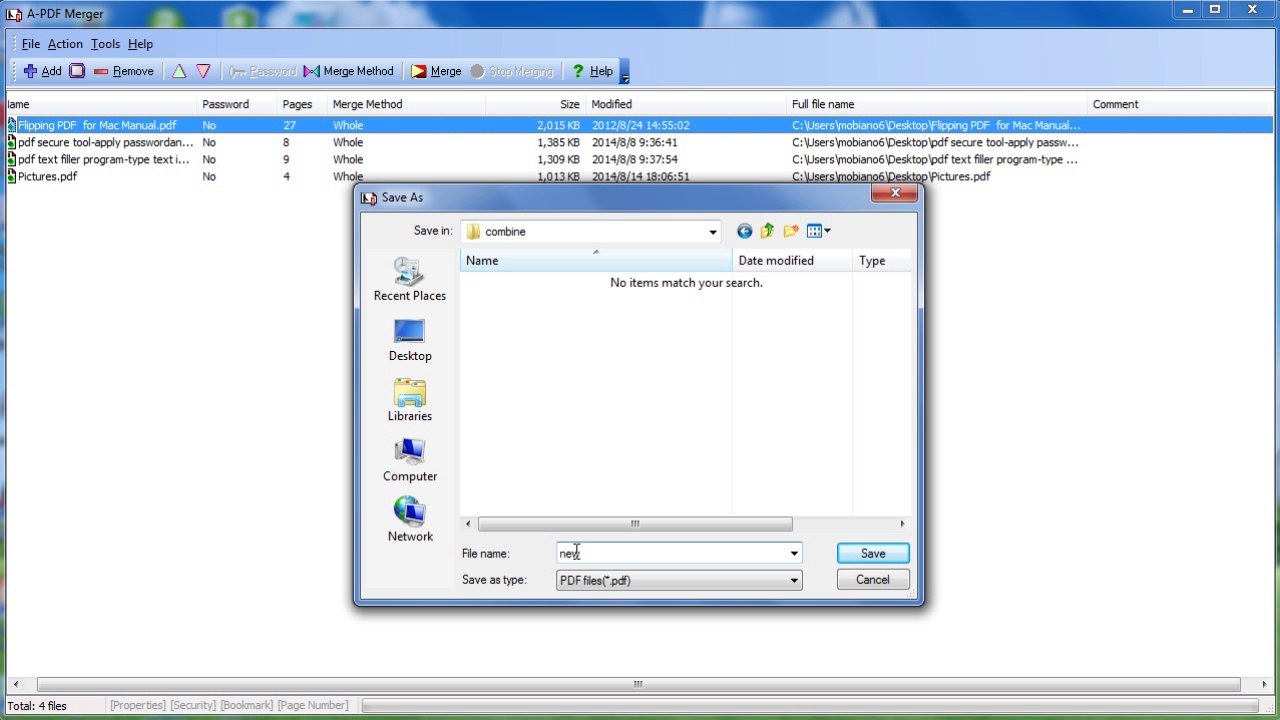Viewport: 1280px width, 720px height.
Task: Expand the toolbar overflow chevron
Action: coord(624,72)
